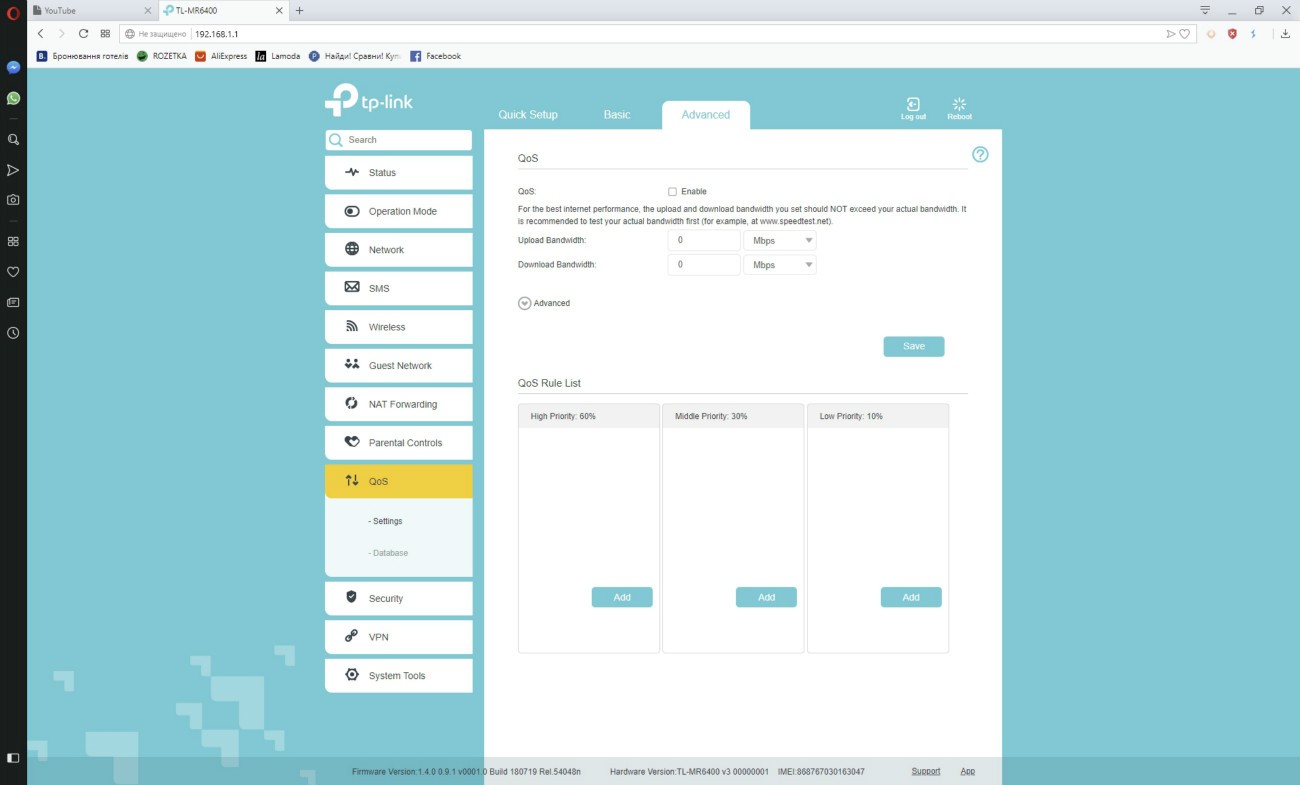Viewport: 1300px width, 785px height.
Task: Add a High Priority rule
Action: point(621,597)
